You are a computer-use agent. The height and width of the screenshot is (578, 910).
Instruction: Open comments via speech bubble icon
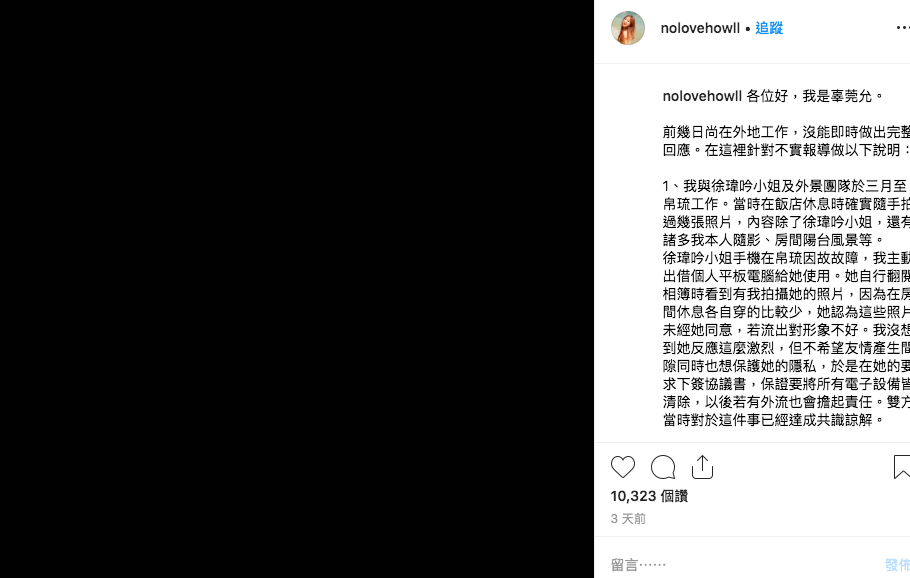[x=663, y=467]
